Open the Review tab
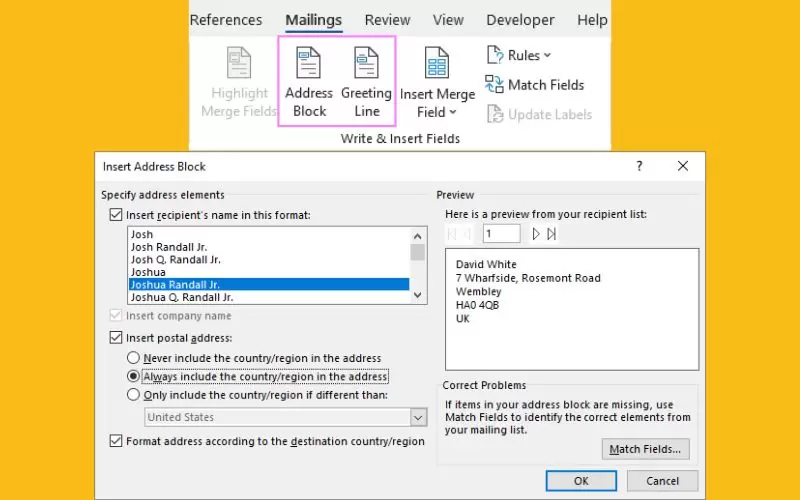This screenshot has height=500, width=800. 387,20
